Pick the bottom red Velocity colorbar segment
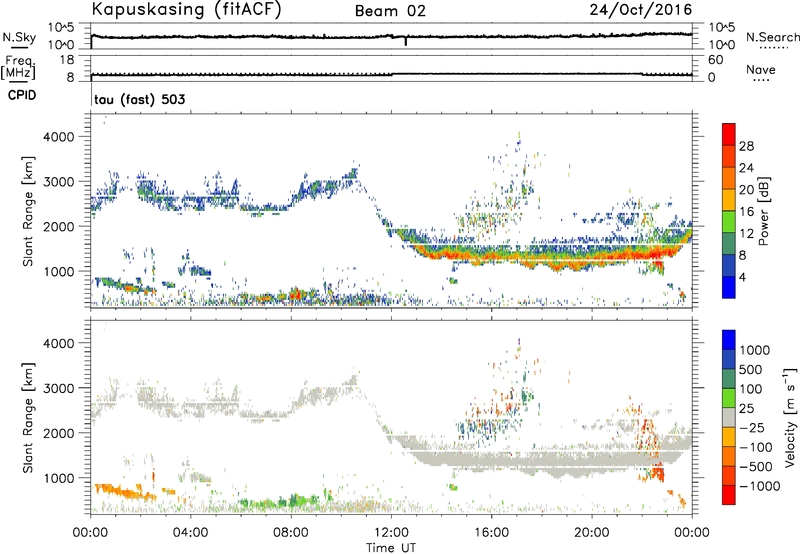Viewport: 800px width, 554px height. (729, 495)
